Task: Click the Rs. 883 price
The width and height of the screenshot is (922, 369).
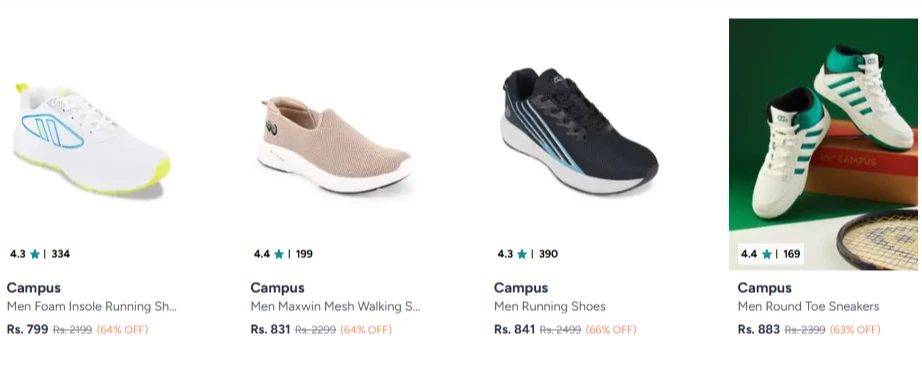Action: 759,329
